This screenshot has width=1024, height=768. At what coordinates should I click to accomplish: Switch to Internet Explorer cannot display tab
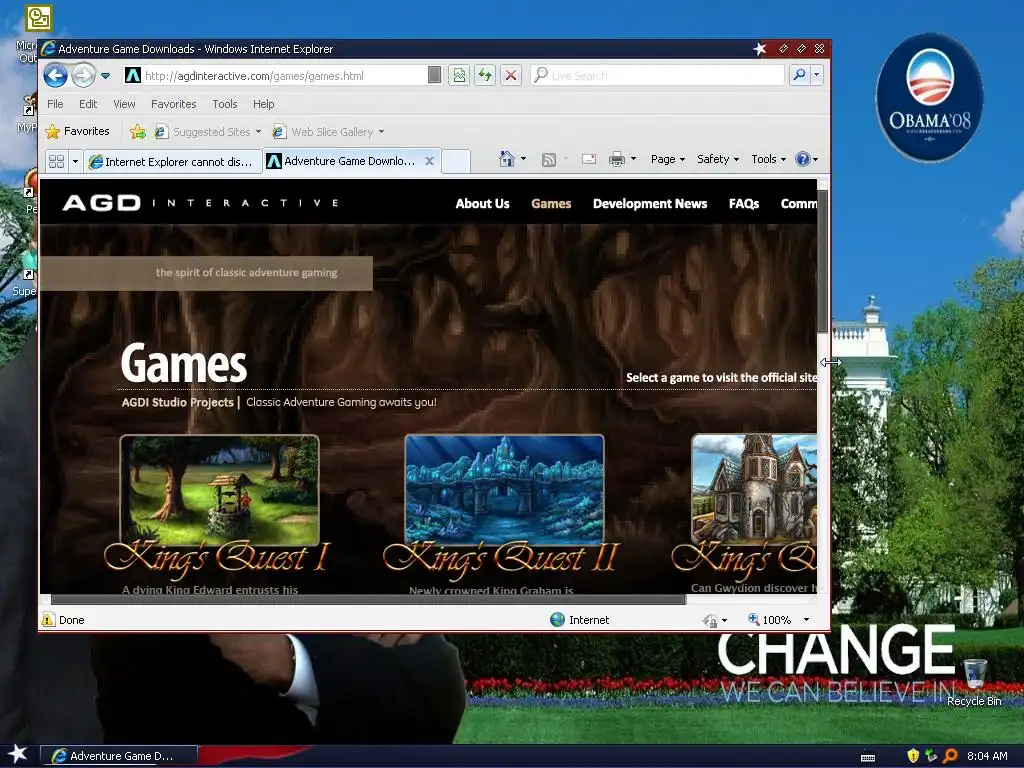pos(173,161)
